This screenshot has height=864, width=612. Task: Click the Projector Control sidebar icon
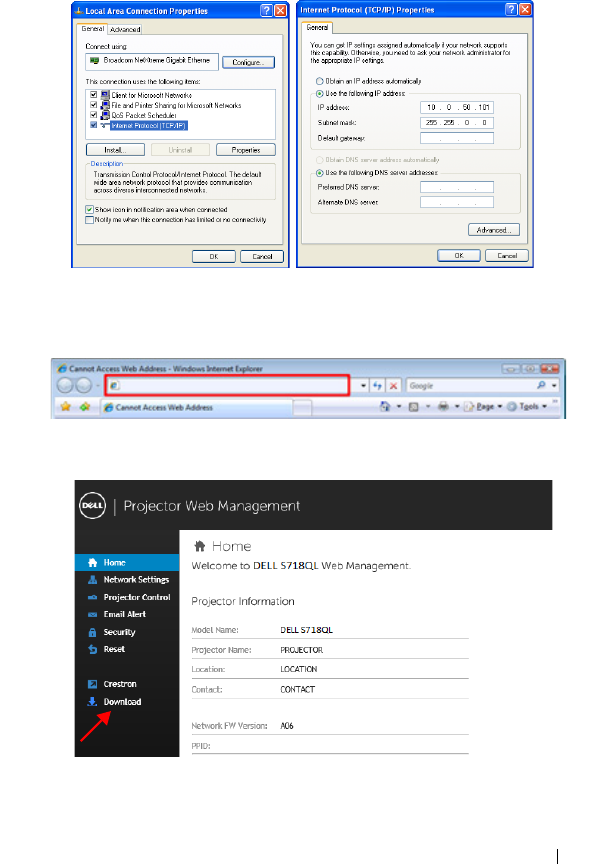click(x=93, y=597)
